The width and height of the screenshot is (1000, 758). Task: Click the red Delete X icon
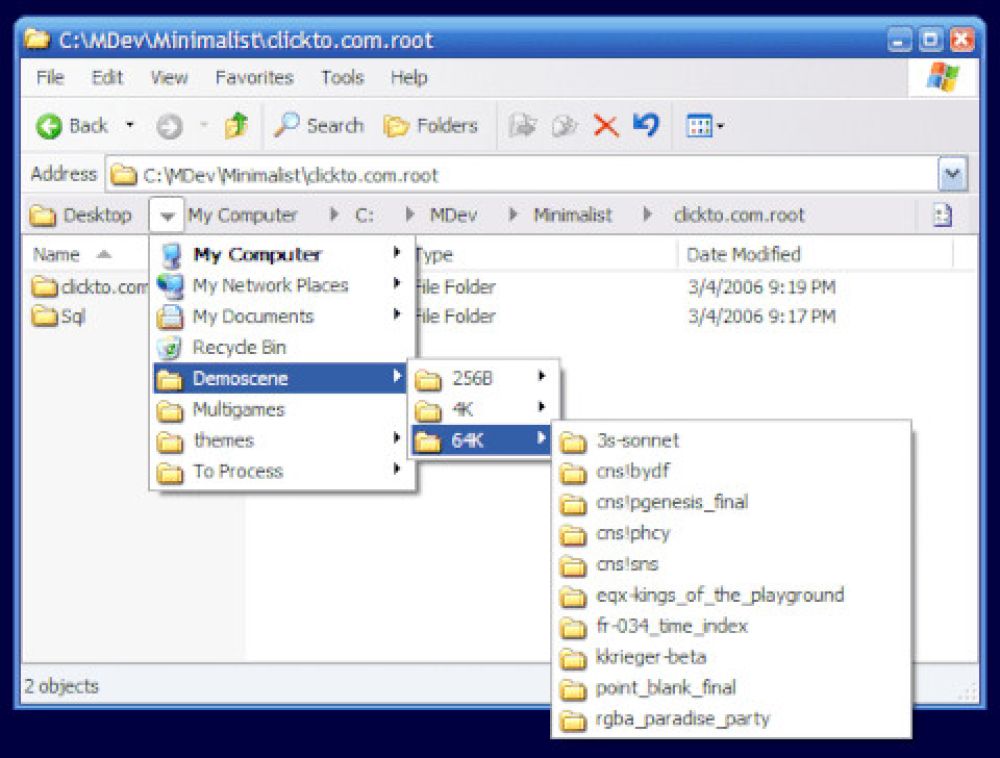605,126
